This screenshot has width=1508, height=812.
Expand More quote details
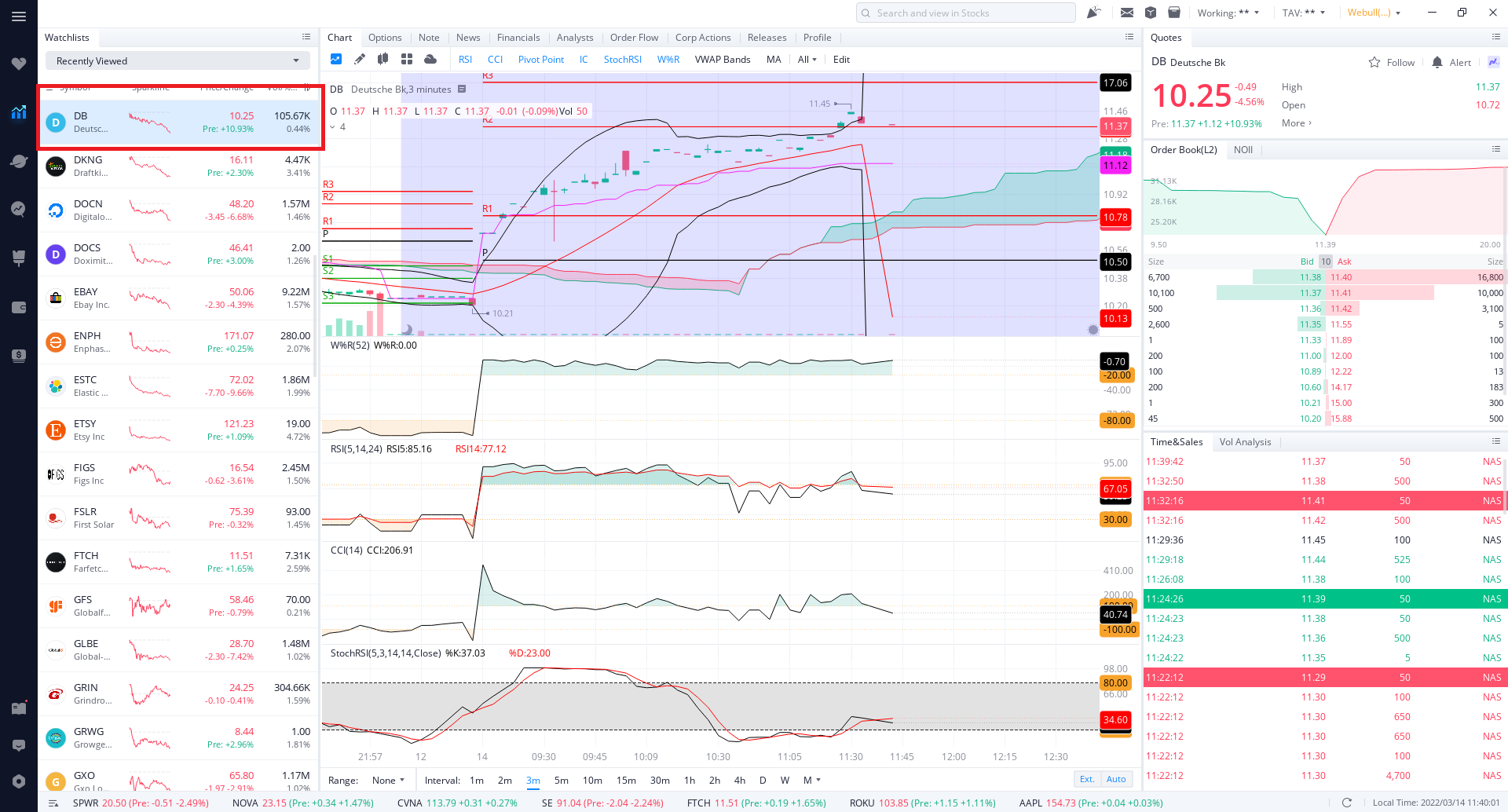(1297, 123)
